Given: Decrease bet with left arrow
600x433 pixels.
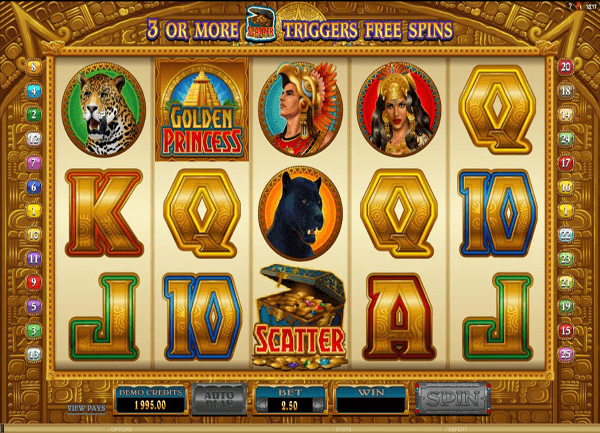Looking at the screenshot, I should click(262, 405).
